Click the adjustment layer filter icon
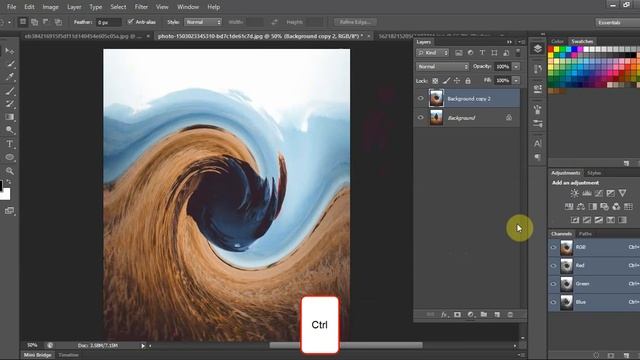This screenshot has width=640, height=360. point(470,53)
